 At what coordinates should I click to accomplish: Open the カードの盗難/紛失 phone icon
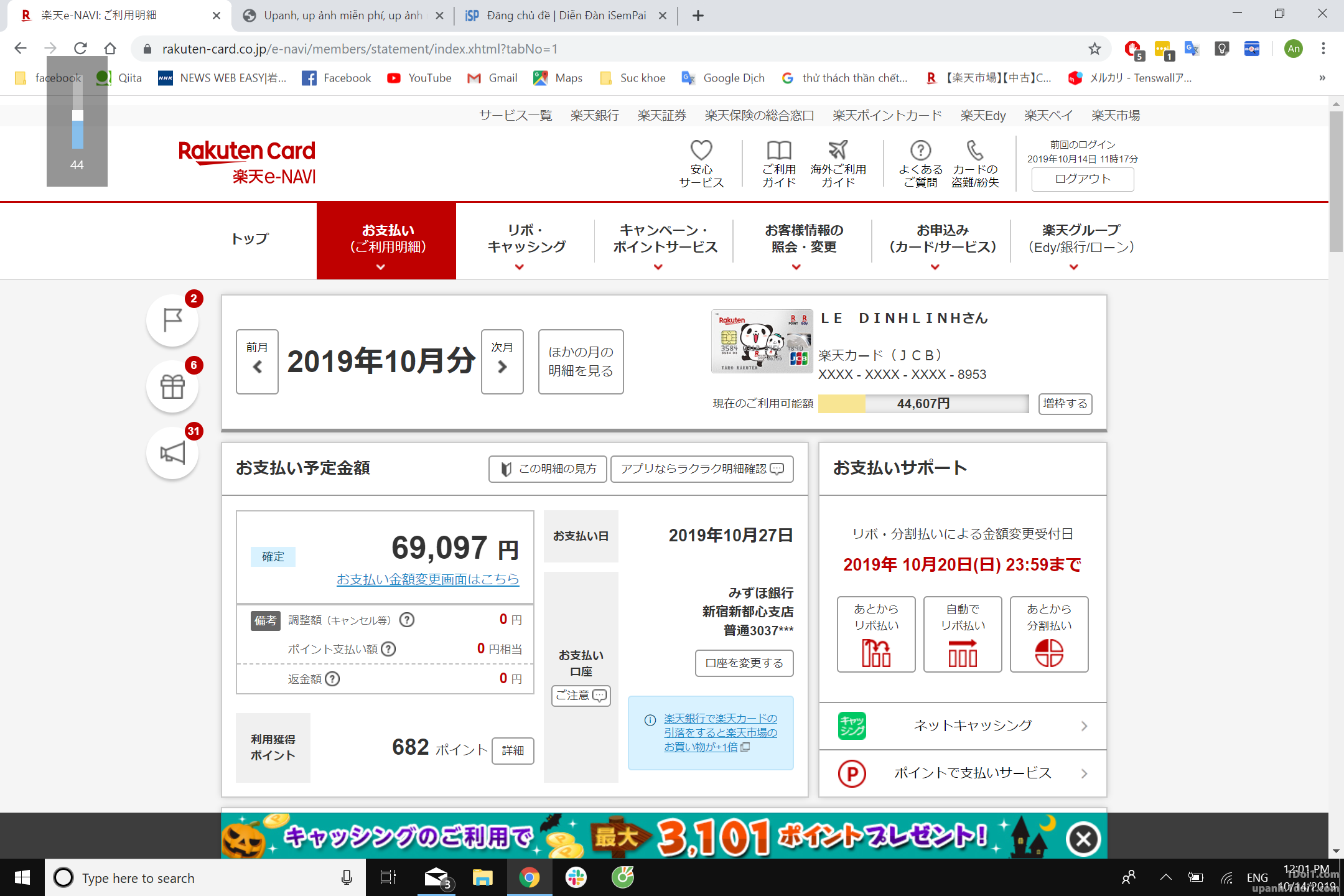point(975,163)
